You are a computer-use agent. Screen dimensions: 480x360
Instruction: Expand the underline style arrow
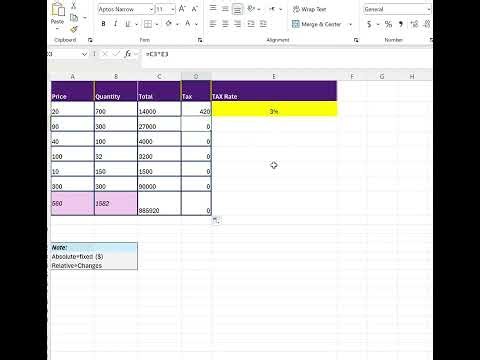(136, 24)
